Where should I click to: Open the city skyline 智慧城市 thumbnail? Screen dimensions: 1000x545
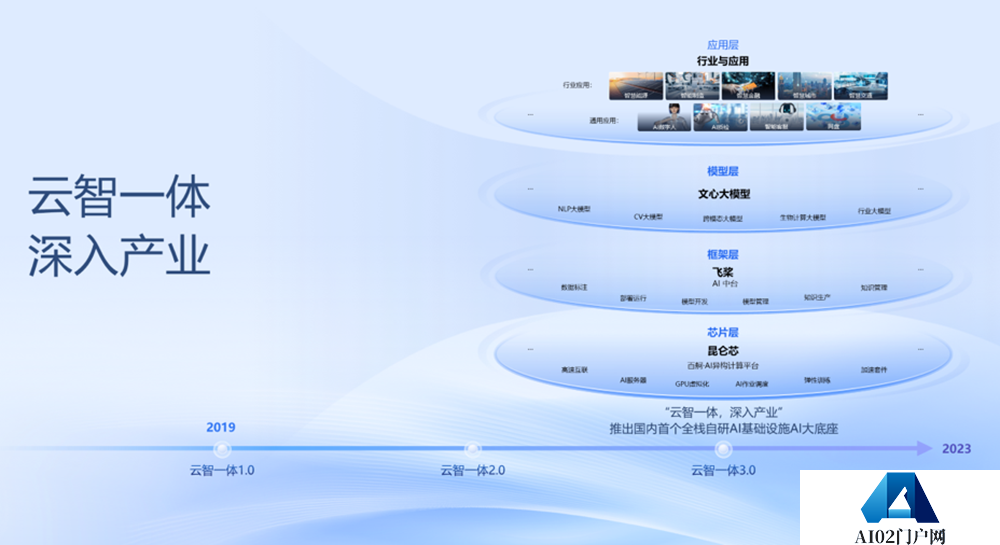[x=805, y=86]
